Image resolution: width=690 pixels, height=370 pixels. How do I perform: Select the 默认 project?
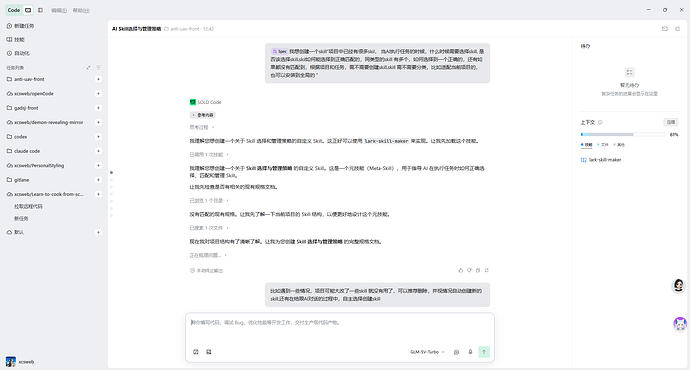tap(15, 232)
